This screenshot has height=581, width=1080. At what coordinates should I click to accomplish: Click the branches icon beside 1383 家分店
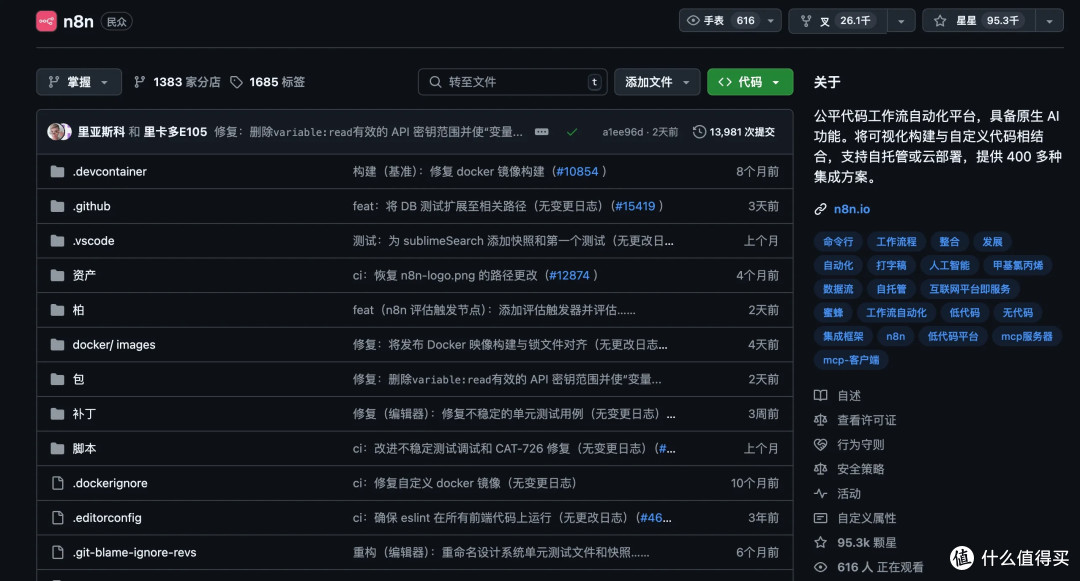(x=139, y=82)
